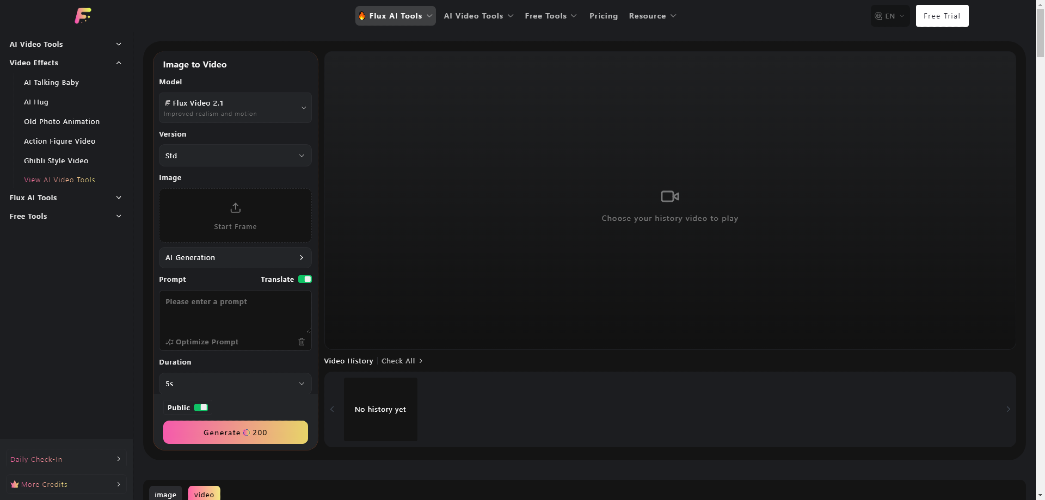The image size is (1045, 500).
Task: Open the Resource top menu
Action: pos(652,16)
